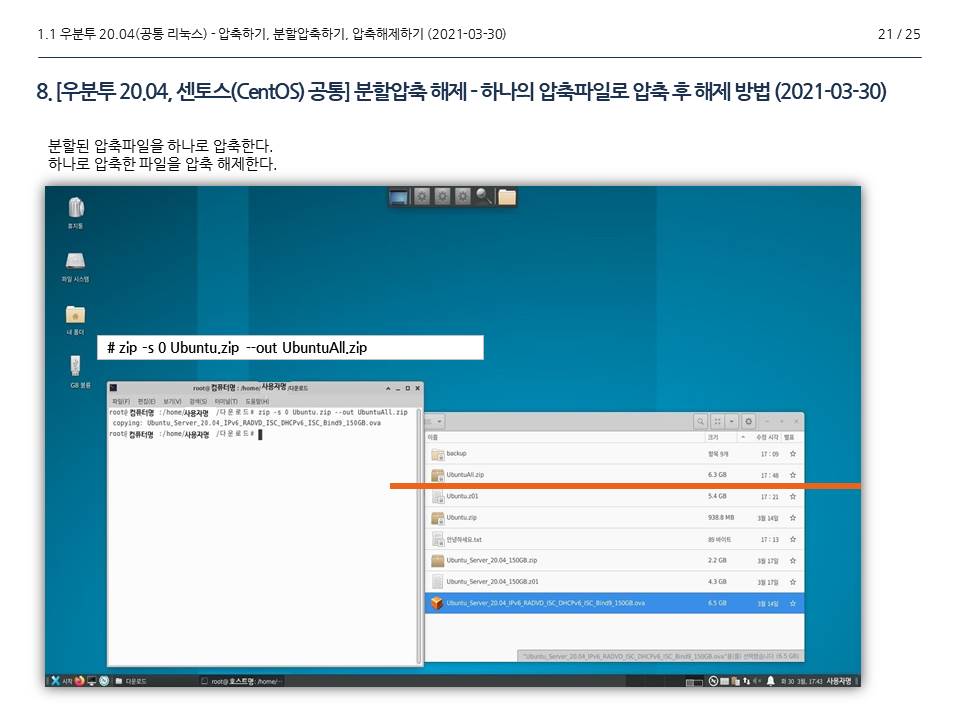Open view options dropdown in file manager
The image size is (960, 720).
(732, 421)
